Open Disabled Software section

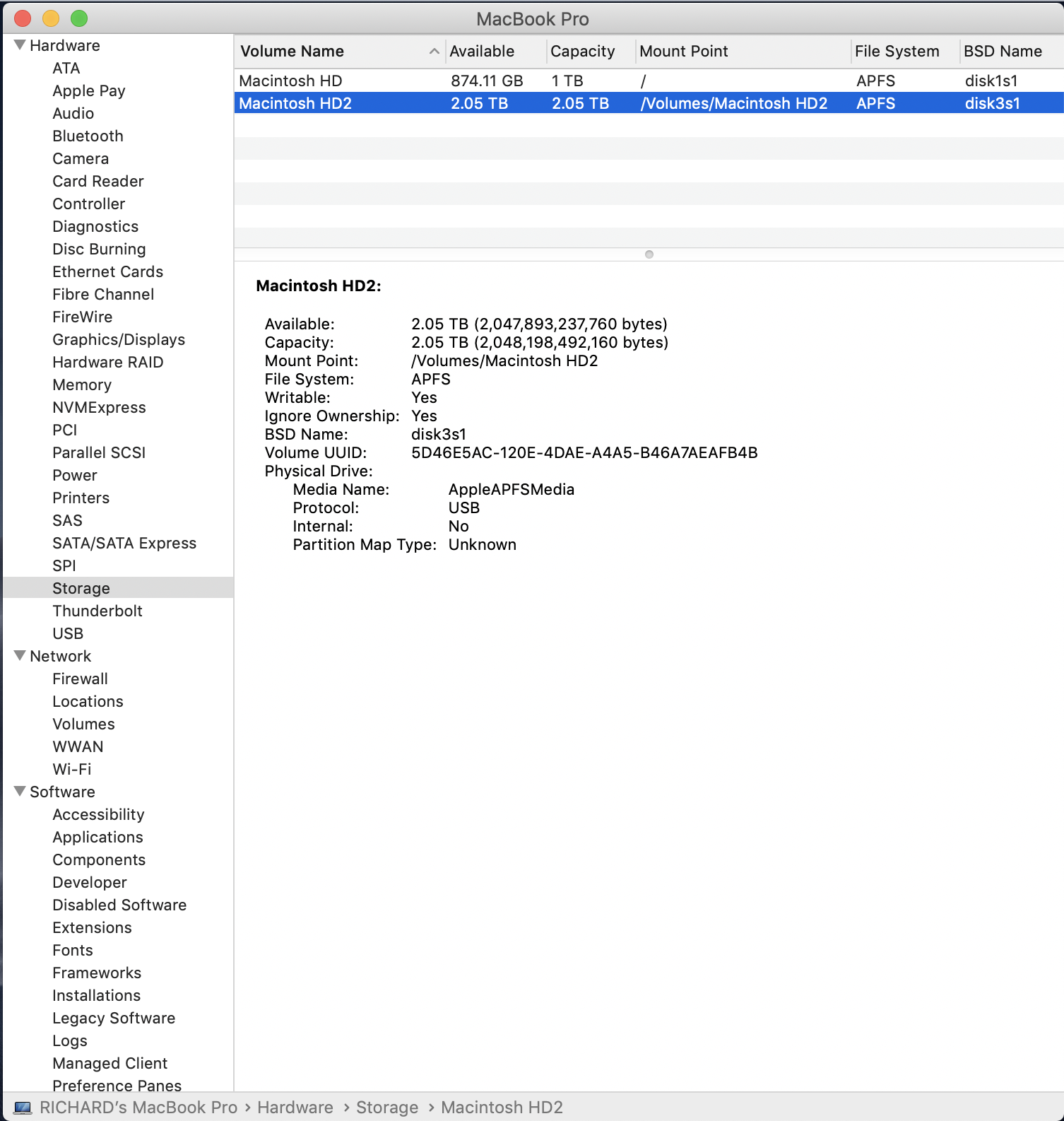click(119, 905)
